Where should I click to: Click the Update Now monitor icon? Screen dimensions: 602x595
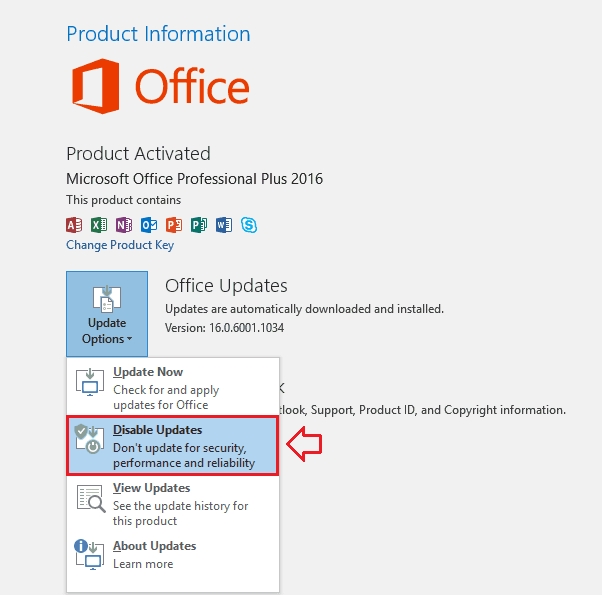(x=90, y=382)
